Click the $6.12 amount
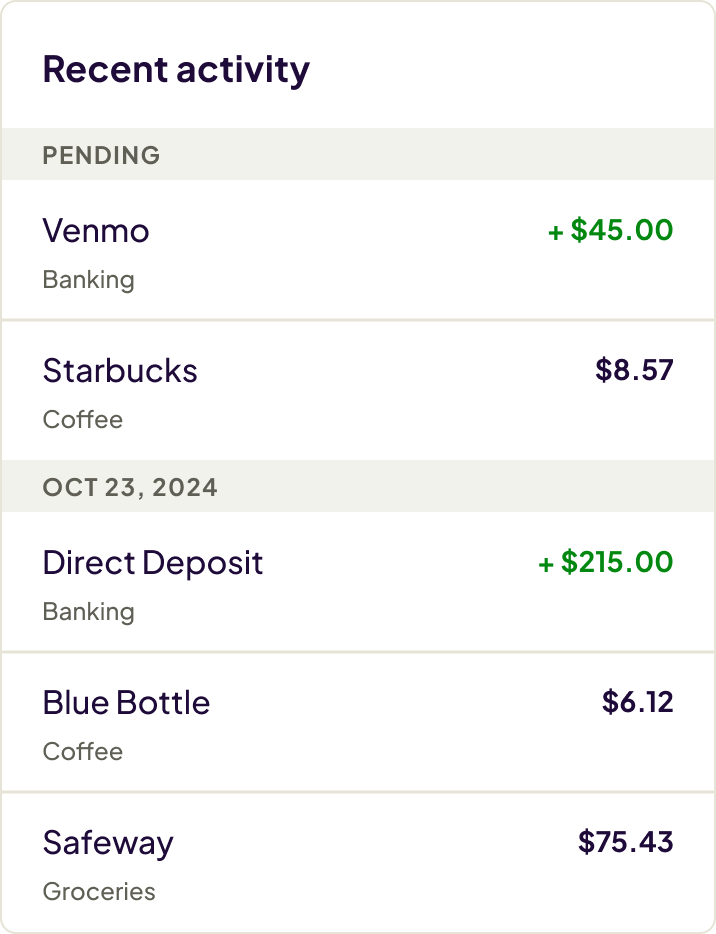This screenshot has width=716, height=934. point(638,703)
